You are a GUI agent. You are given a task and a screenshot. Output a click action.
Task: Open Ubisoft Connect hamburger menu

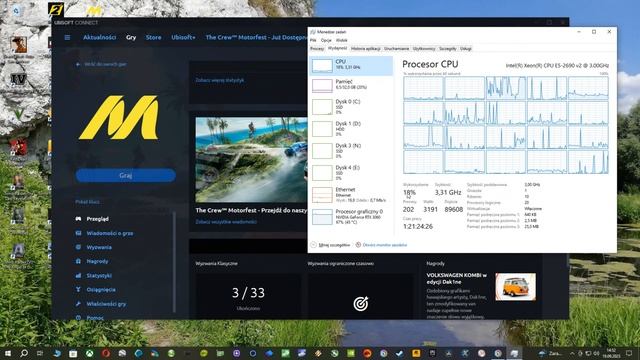(x=67, y=38)
